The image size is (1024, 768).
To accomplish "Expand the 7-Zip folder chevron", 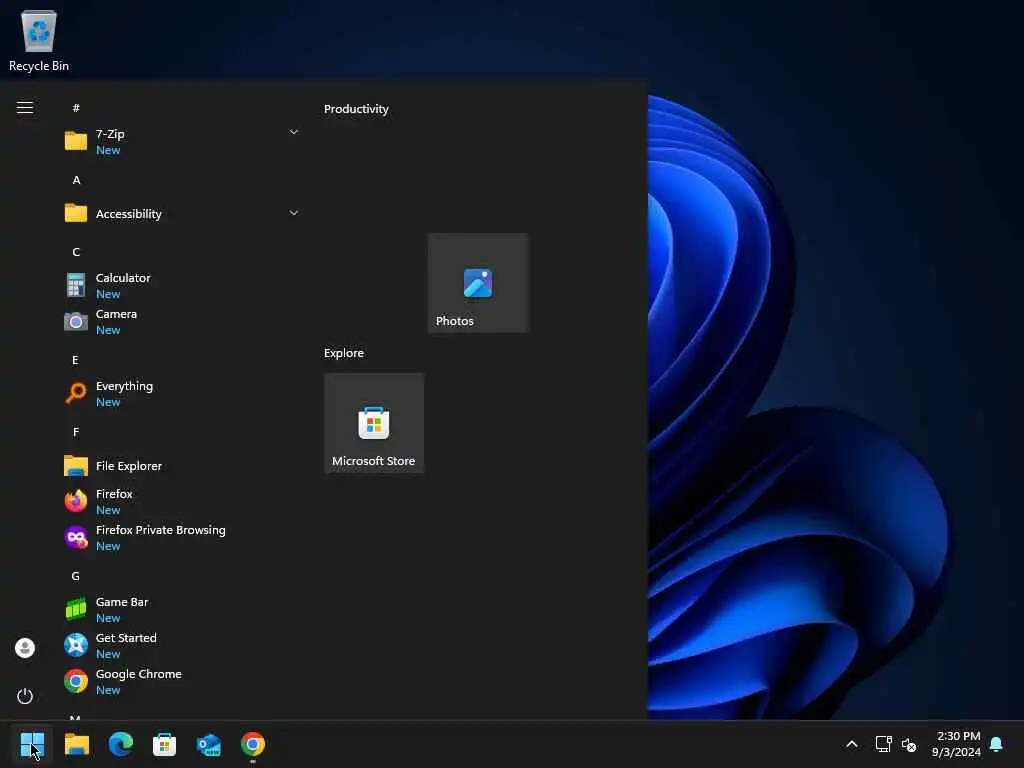I will coord(294,133).
